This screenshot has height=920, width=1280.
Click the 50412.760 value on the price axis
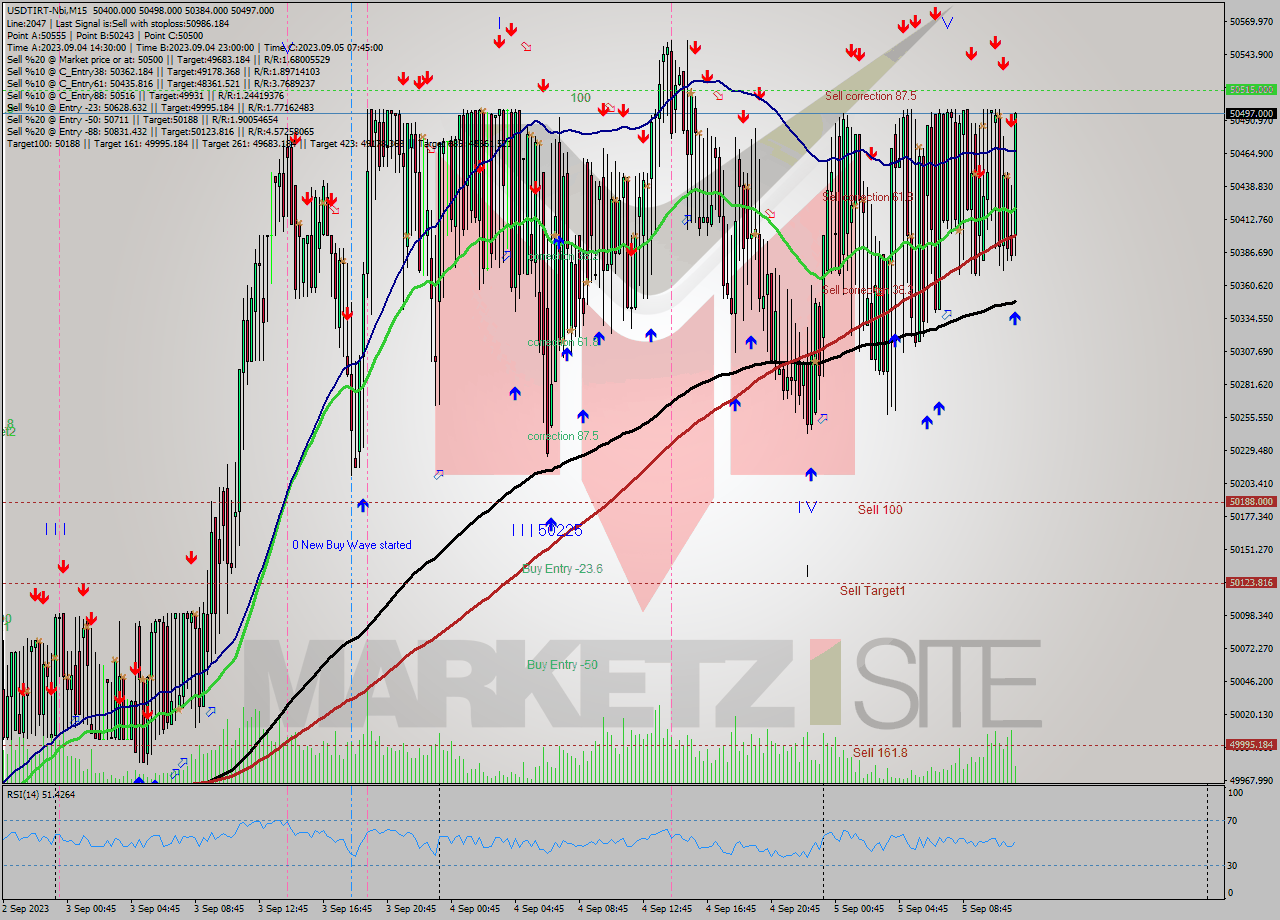point(1251,219)
